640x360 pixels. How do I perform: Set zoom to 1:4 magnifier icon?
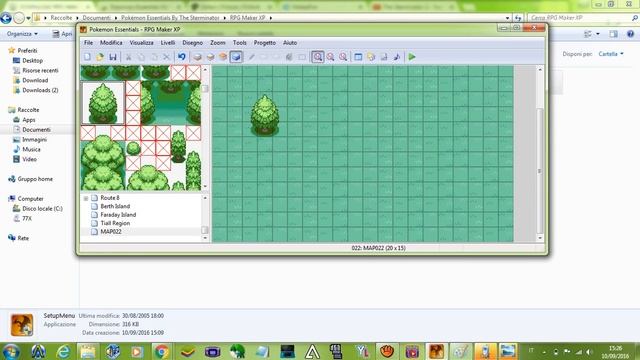(343, 57)
